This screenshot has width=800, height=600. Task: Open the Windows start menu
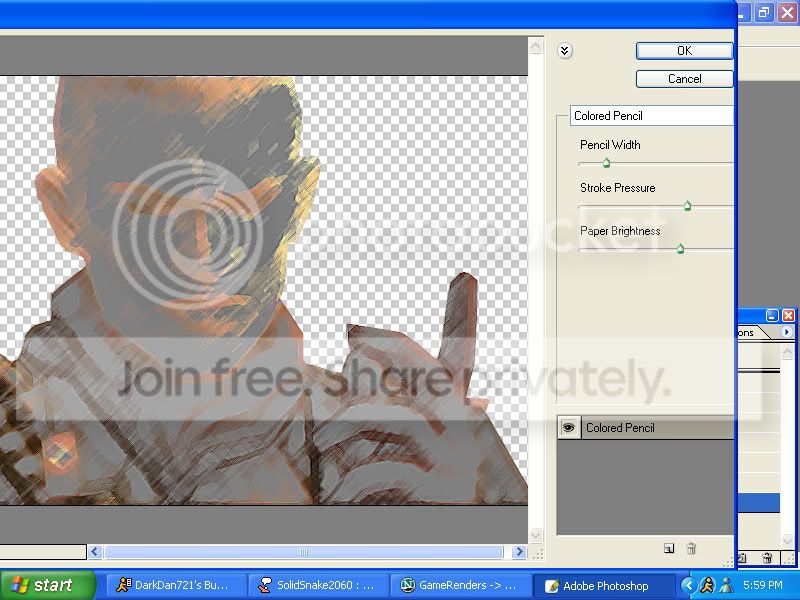coord(47,585)
